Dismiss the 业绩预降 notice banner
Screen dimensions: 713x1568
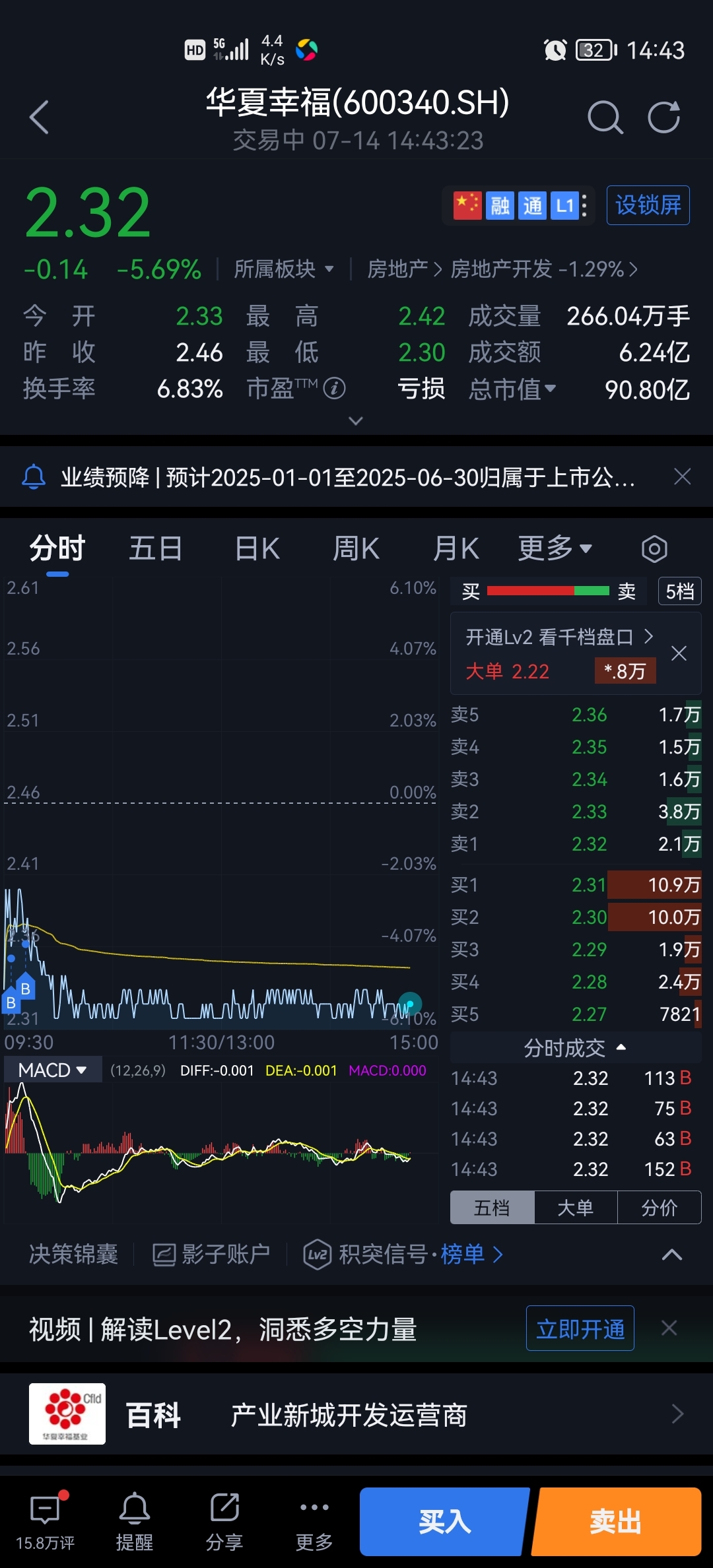[683, 476]
